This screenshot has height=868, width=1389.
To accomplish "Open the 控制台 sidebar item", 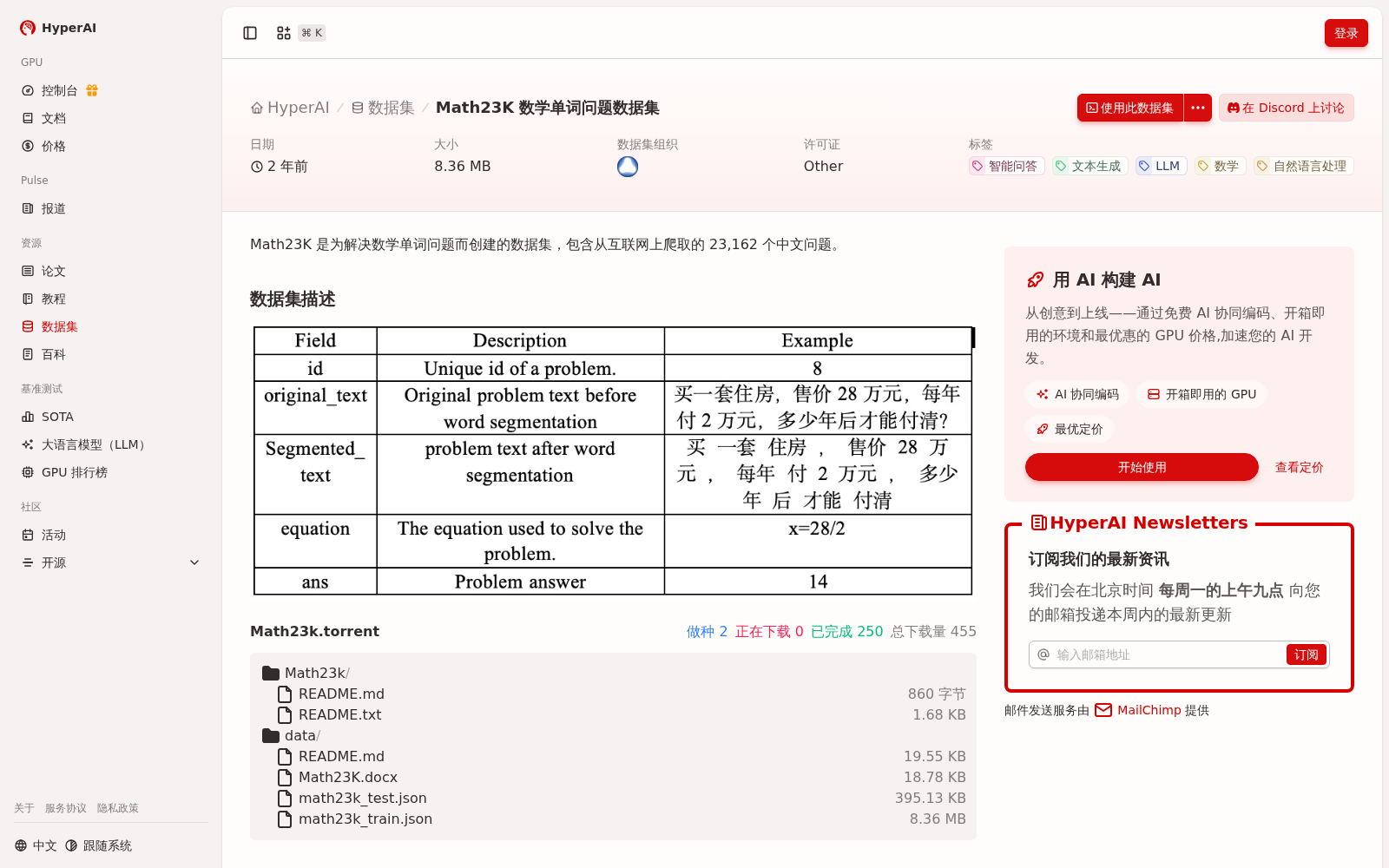I will pyautogui.click(x=59, y=90).
